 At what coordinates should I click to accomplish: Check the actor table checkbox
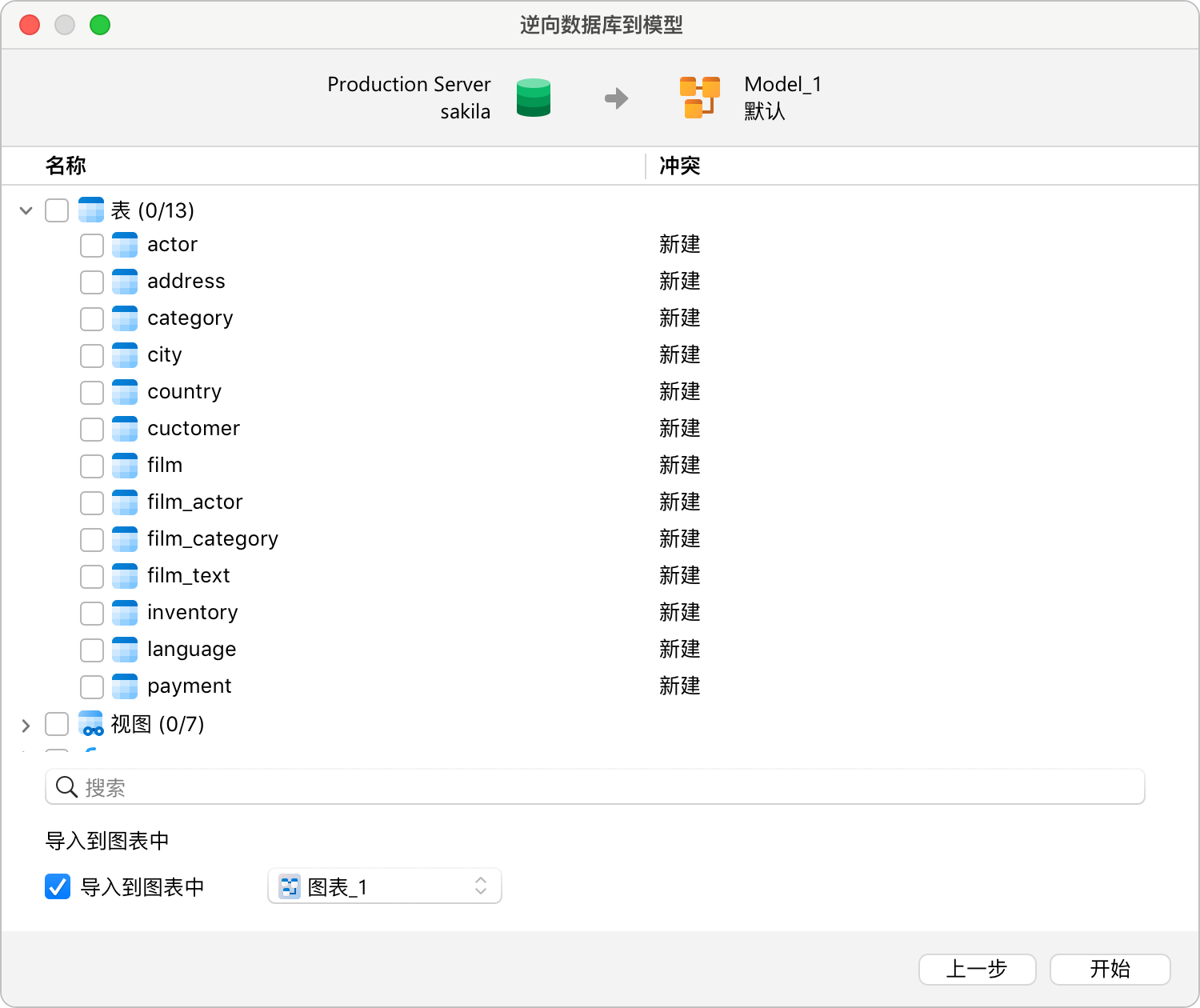[x=92, y=246]
